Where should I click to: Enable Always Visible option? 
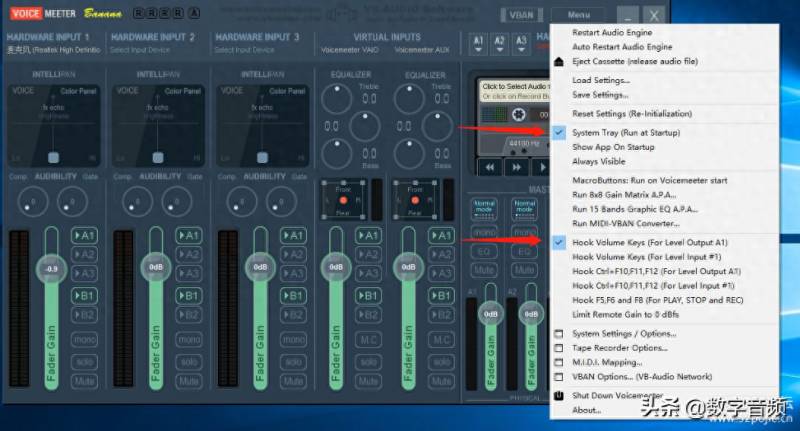tap(598, 161)
